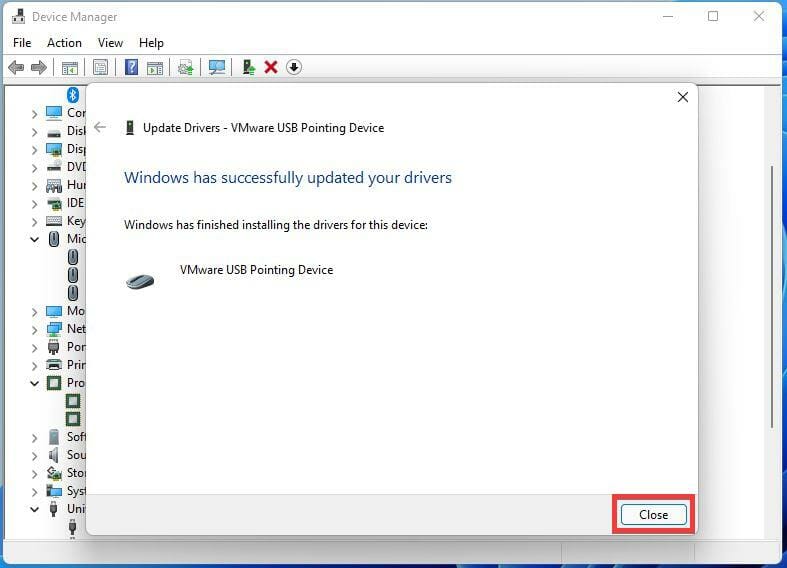Open the View menu

[110, 43]
